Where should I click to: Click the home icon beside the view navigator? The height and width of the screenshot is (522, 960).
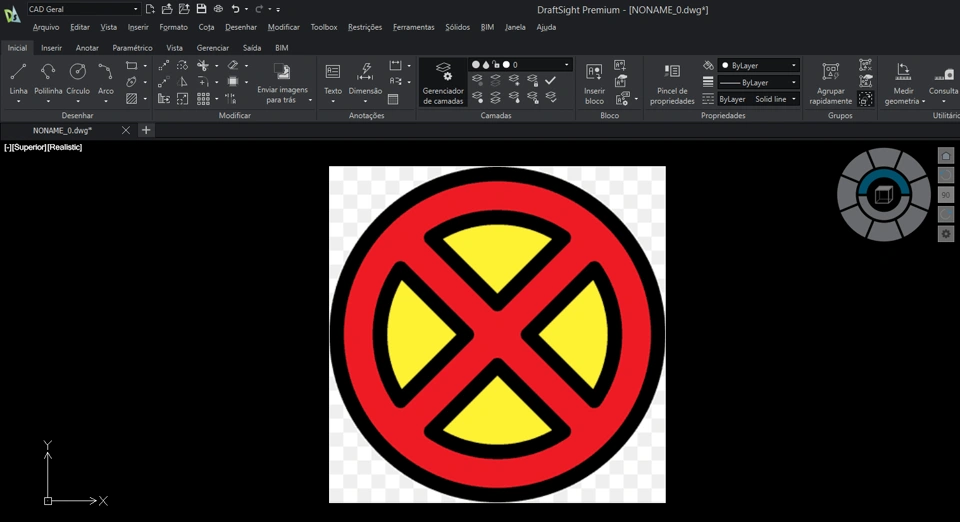click(945, 155)
